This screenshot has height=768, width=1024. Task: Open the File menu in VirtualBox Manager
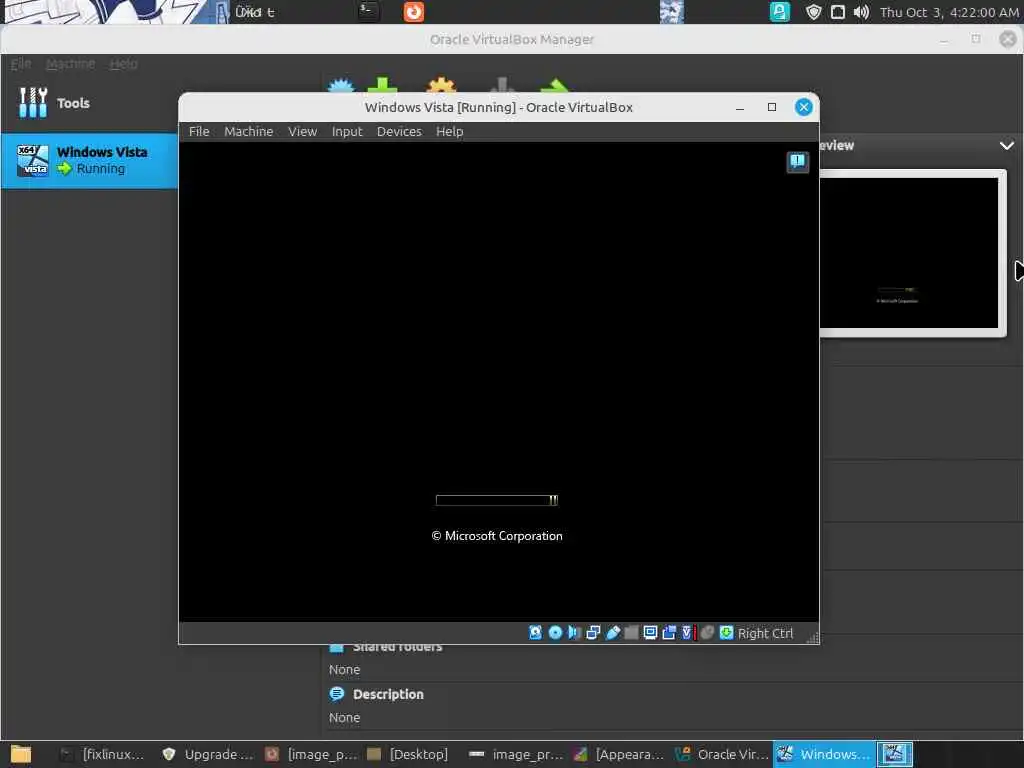pyautogui.click(x=21, y=63)
